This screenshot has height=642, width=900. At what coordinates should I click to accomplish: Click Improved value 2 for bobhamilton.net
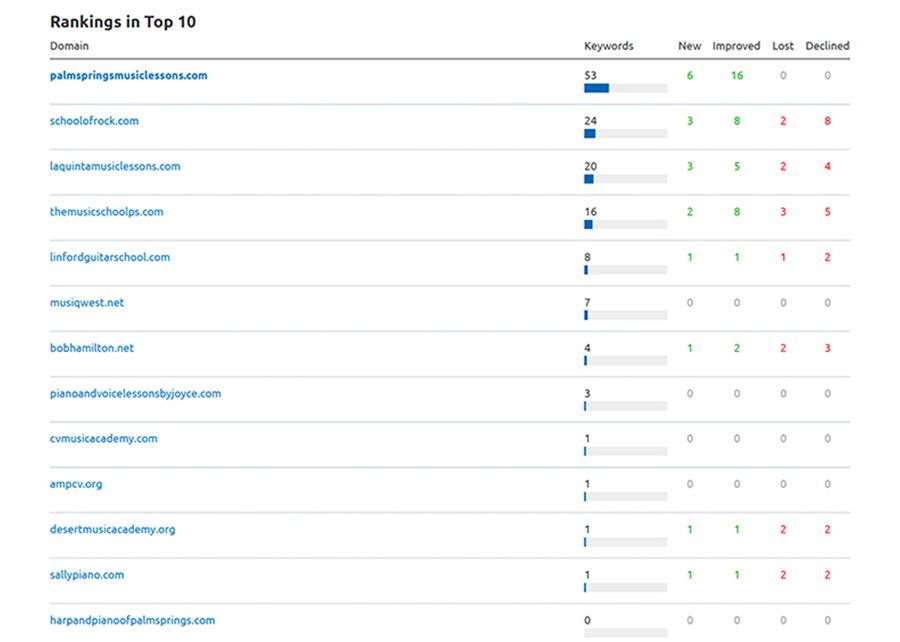[737, 347]
